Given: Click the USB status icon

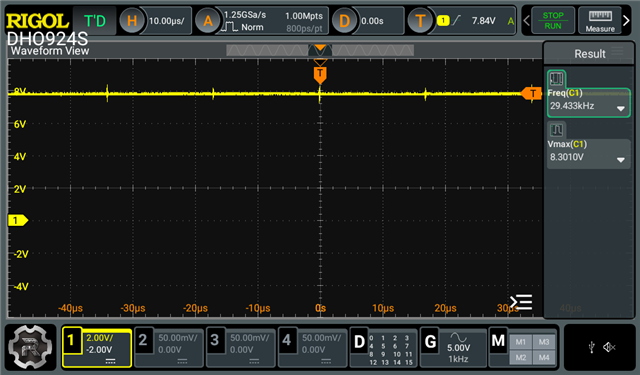Looking at the screenshot, I should (x=591, y=347).
